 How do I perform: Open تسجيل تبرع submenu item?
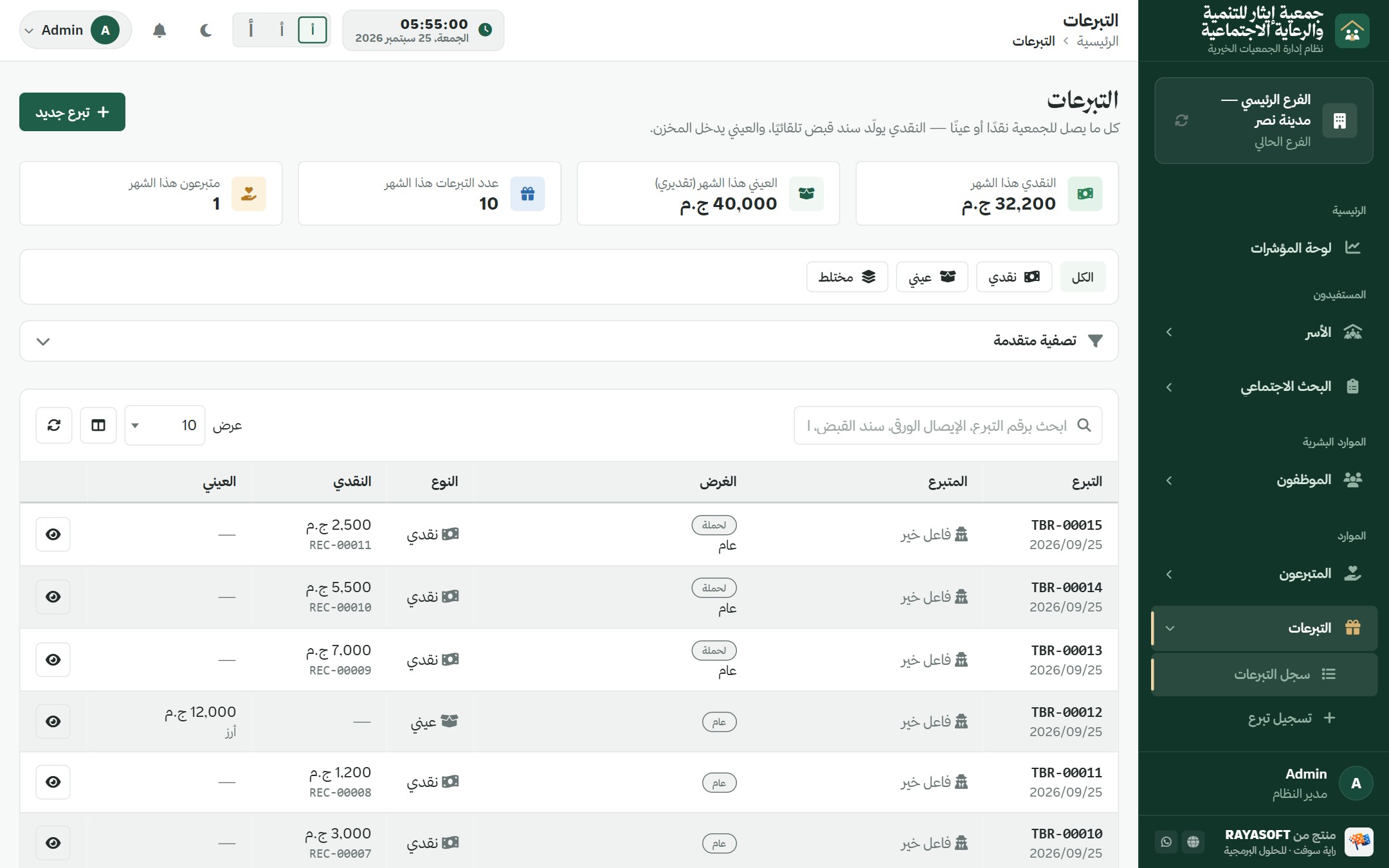(x=1264, y=718)
